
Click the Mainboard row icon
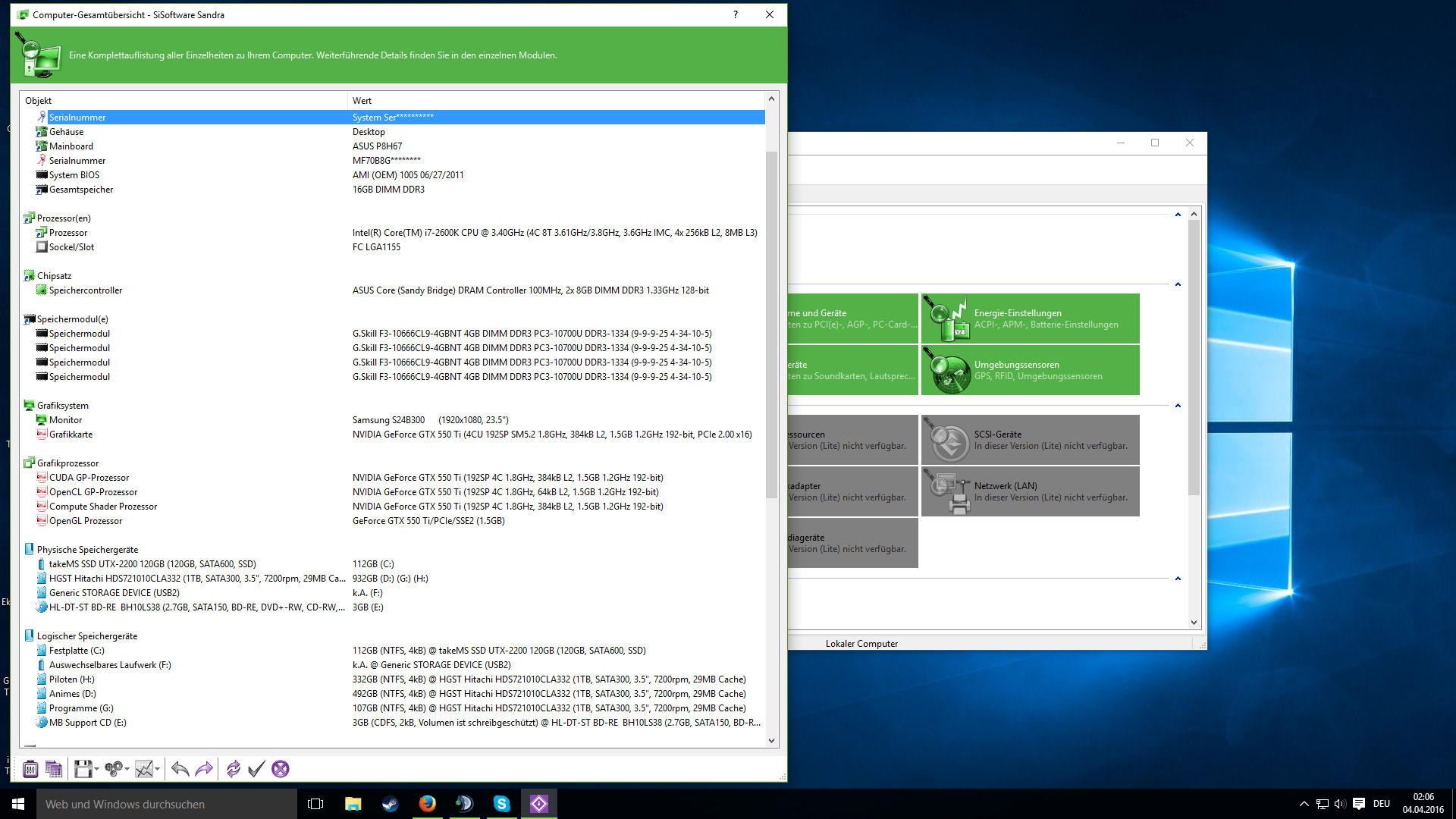coord(42,146)
